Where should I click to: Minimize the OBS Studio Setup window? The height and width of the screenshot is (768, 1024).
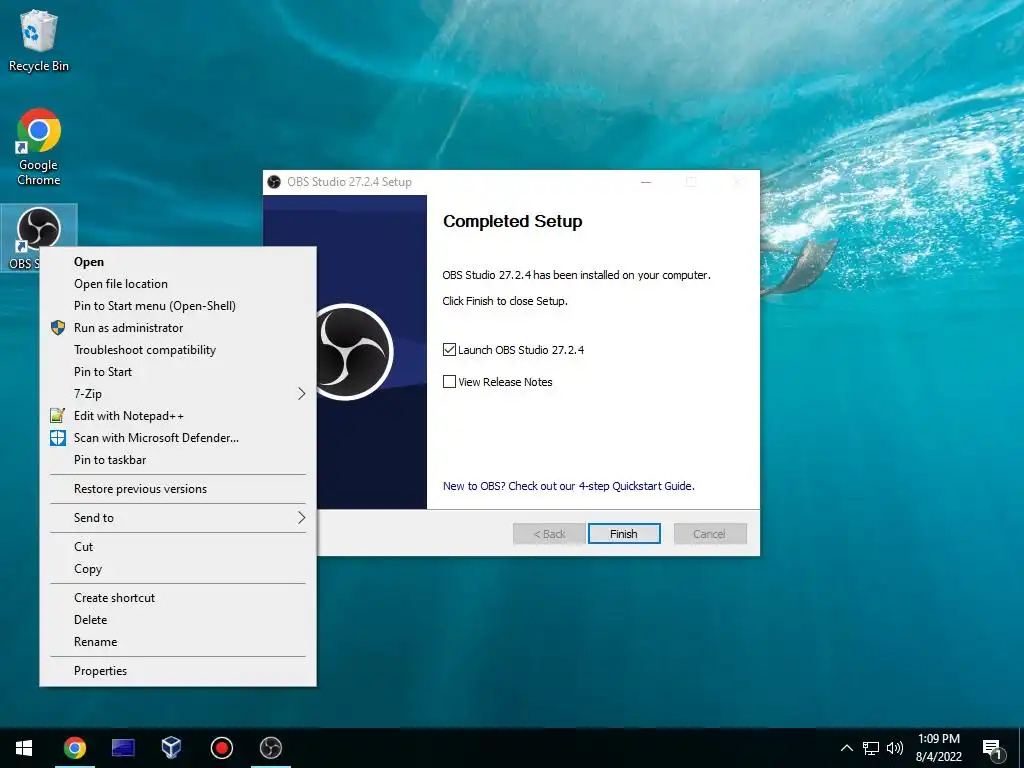point(646,182)
